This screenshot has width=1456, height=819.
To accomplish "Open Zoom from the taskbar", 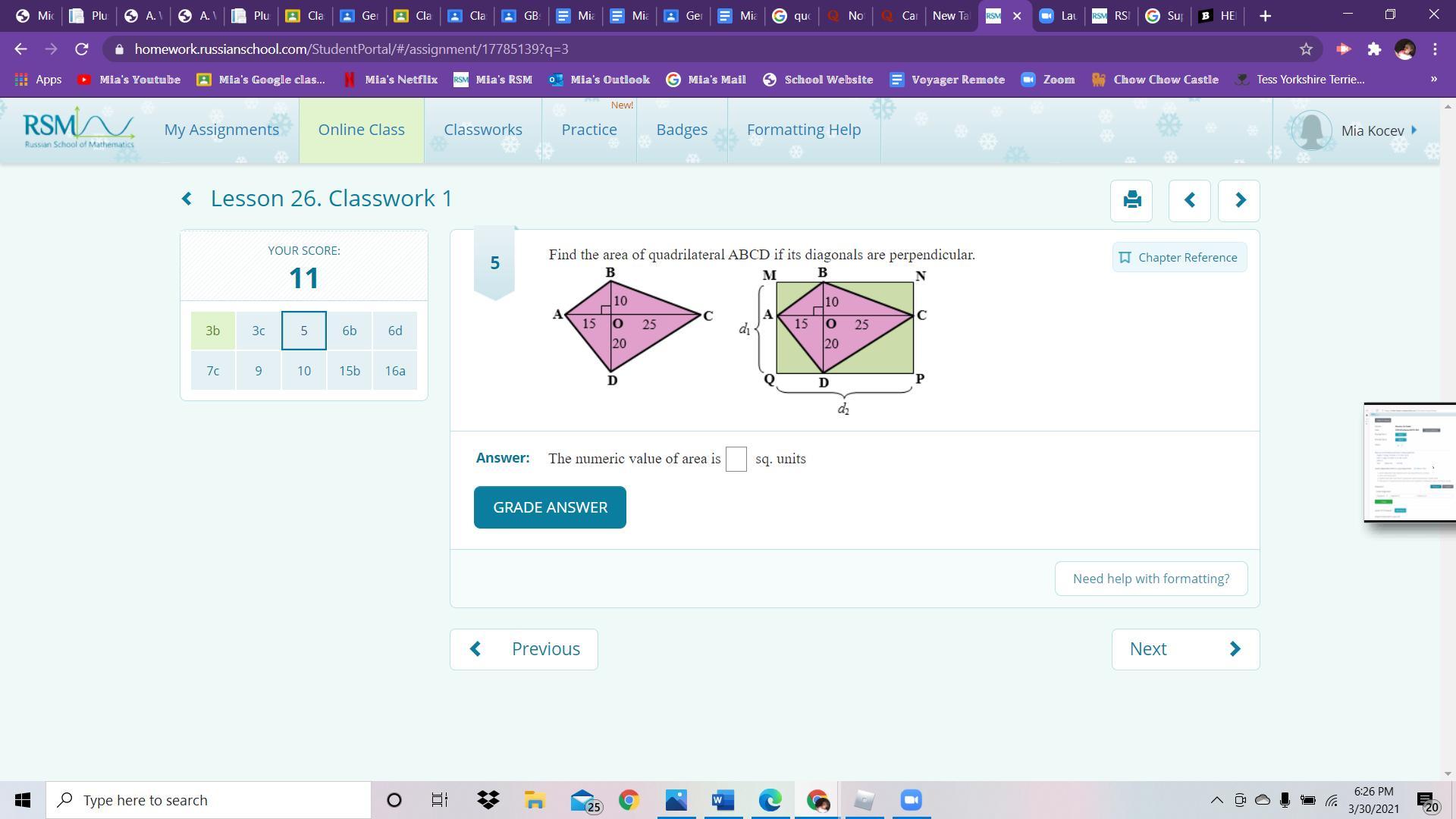I will (x=911, y=800).
